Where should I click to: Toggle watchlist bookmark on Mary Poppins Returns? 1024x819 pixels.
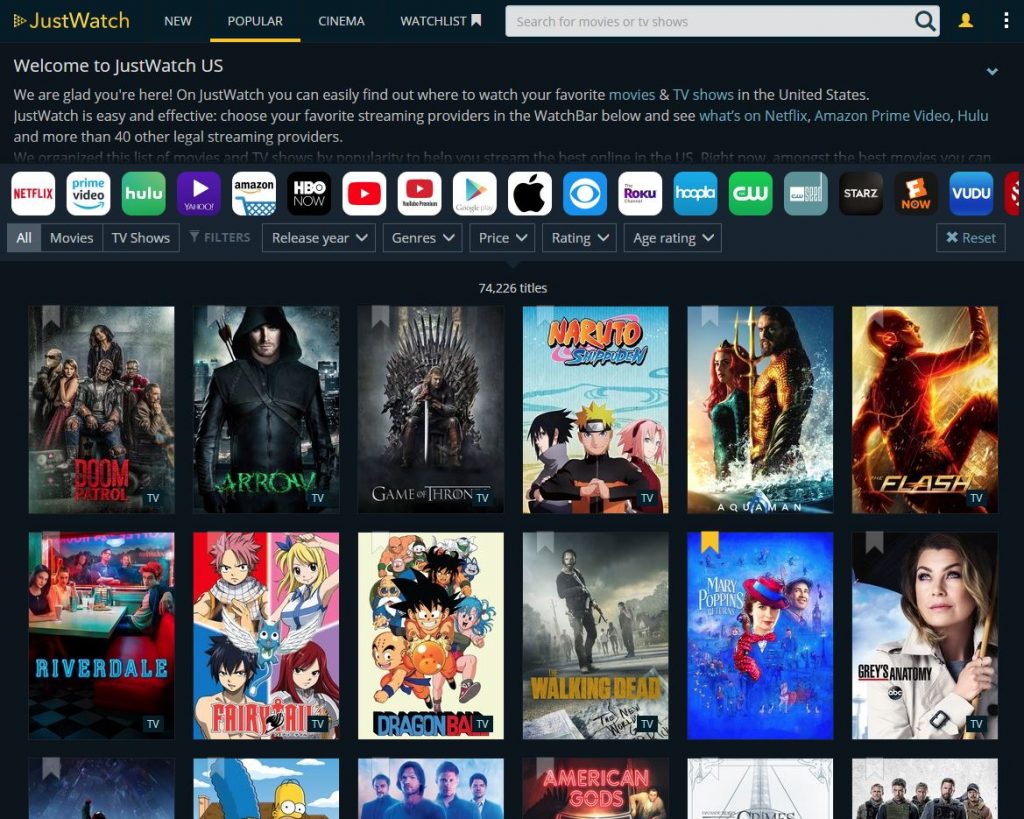tap(709, 543)
